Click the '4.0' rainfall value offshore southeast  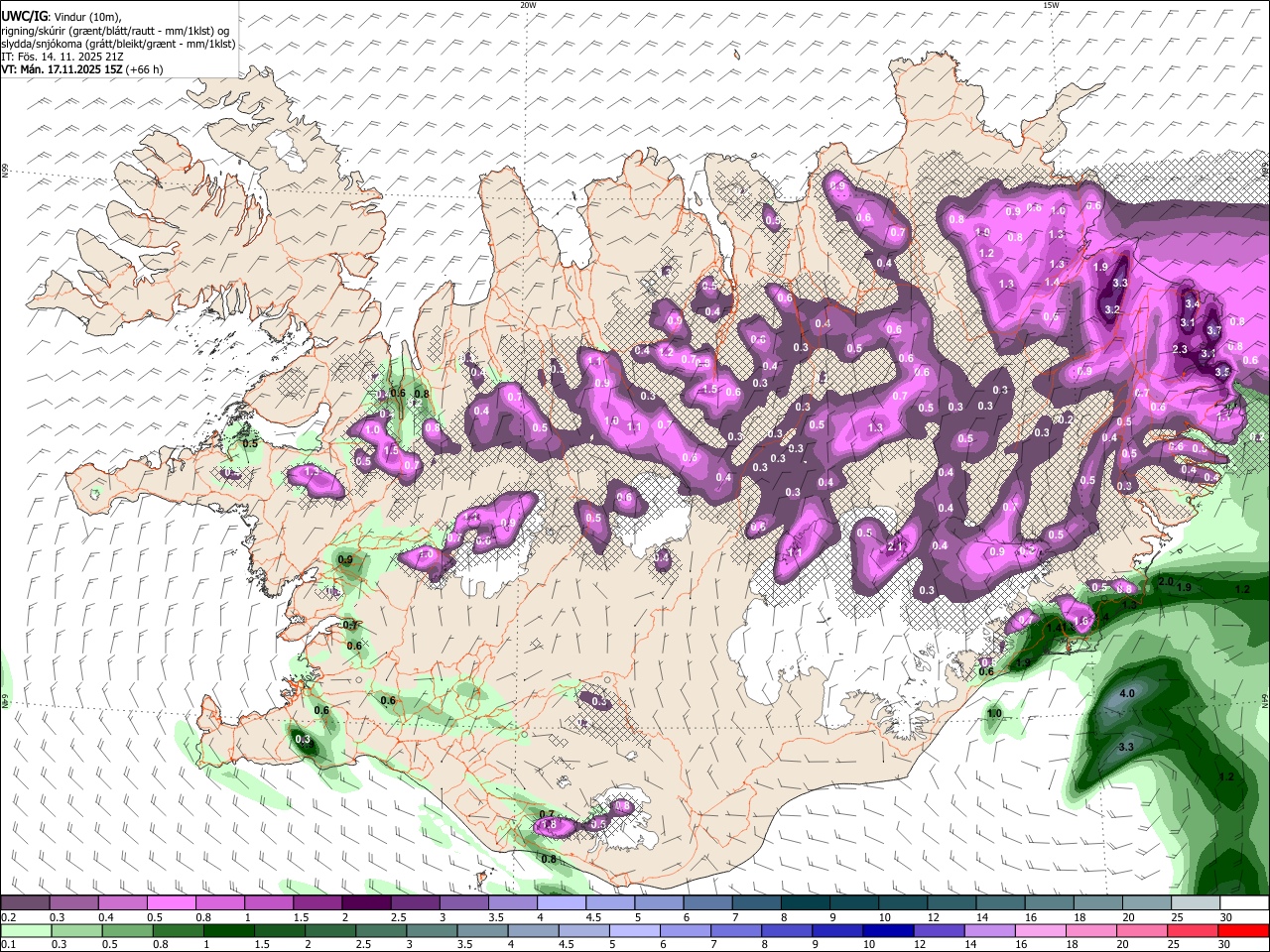coord(1126,693)
